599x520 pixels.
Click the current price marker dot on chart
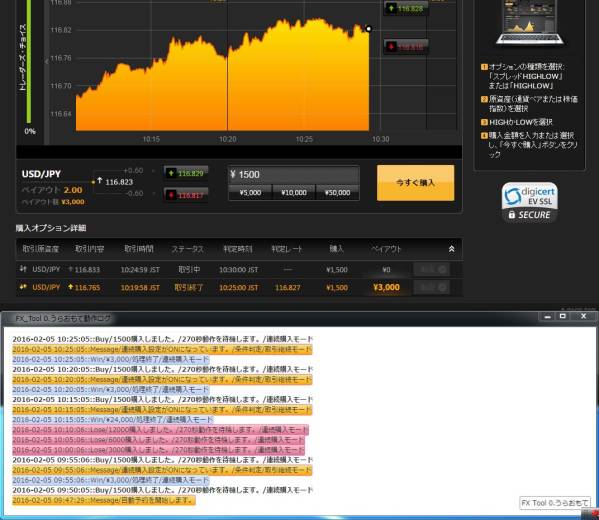coord(369,29)
